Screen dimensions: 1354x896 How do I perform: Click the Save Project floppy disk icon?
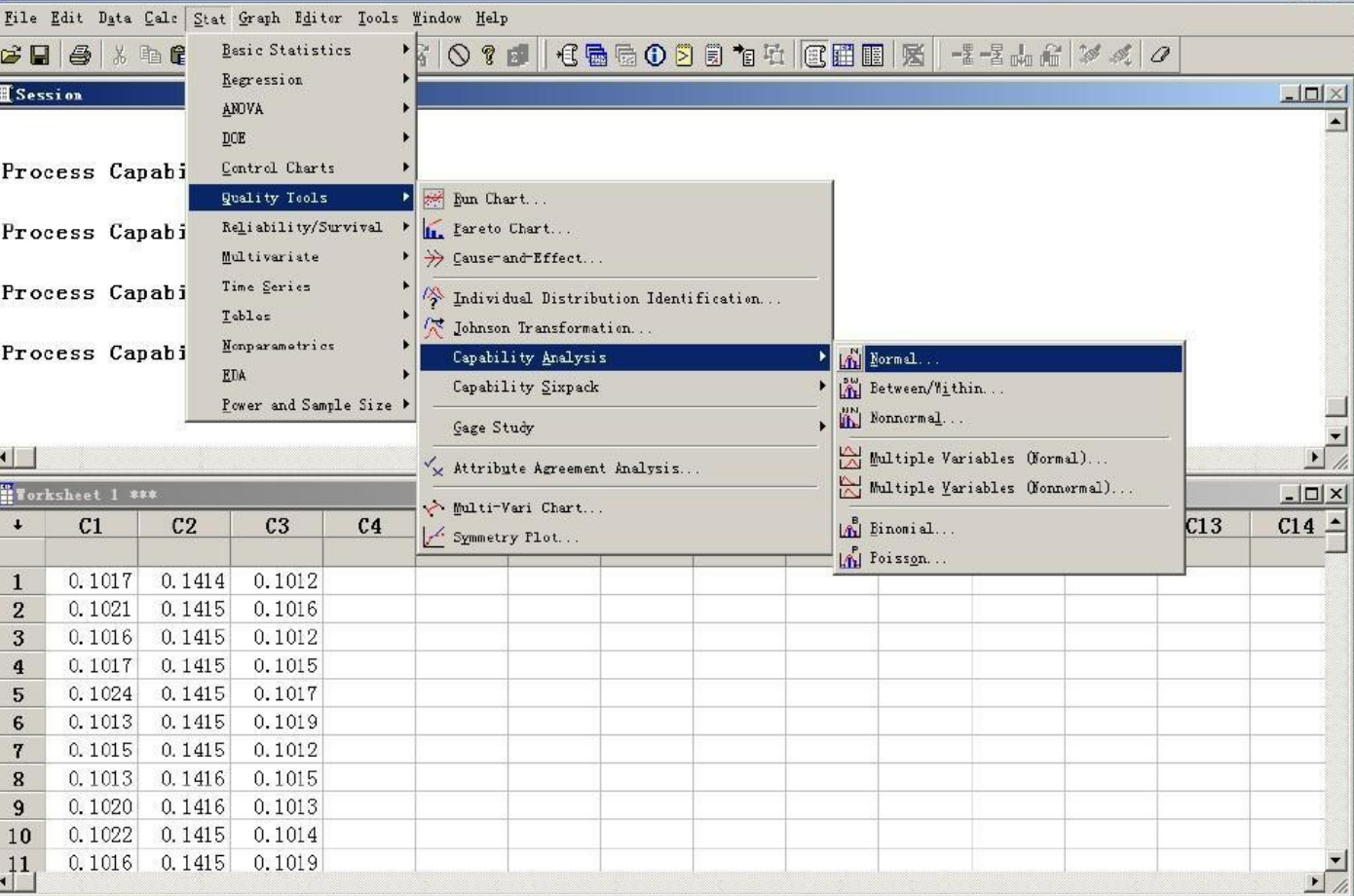point(40,55)
